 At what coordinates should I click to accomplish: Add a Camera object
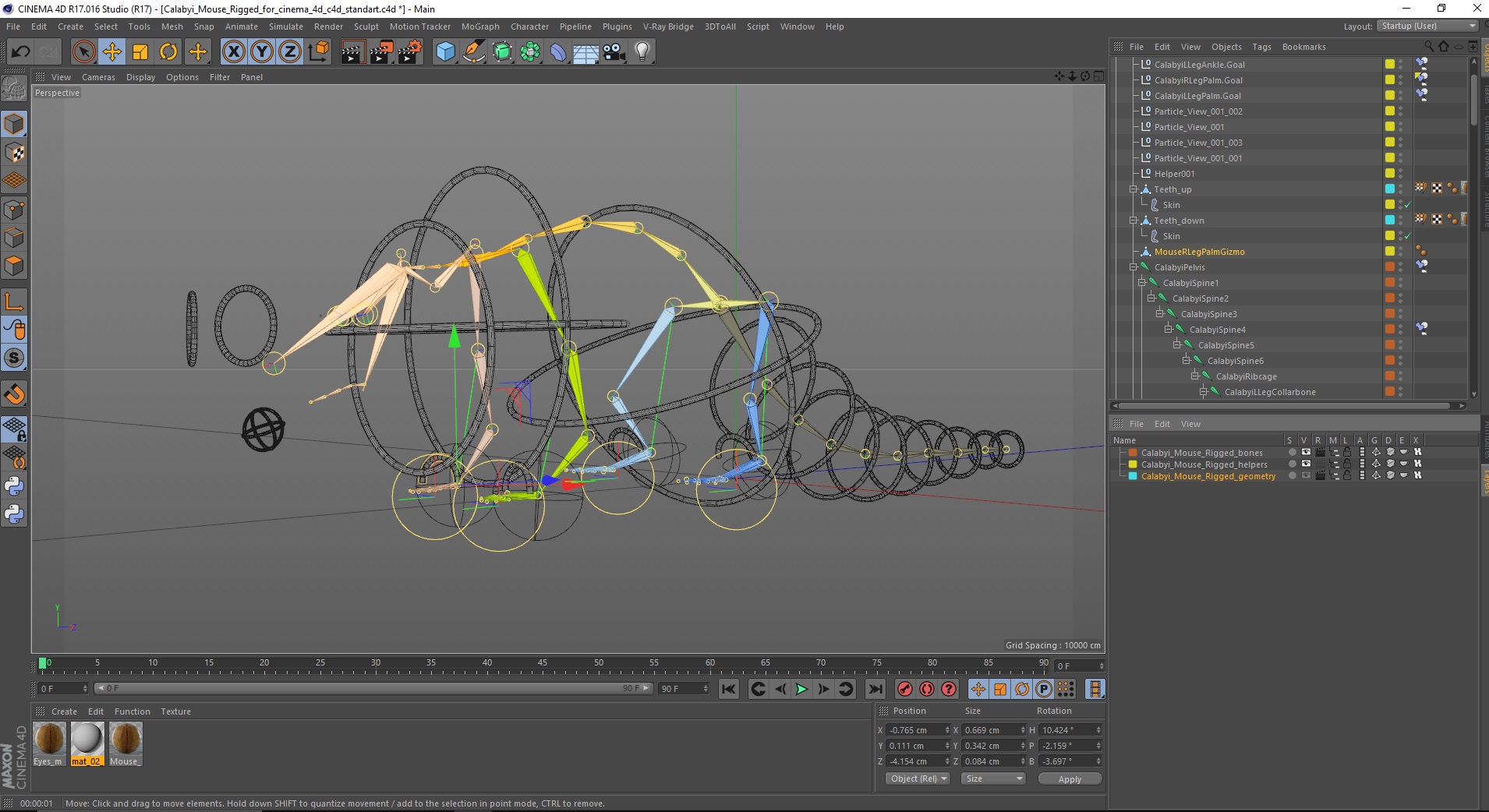point(614,52)
